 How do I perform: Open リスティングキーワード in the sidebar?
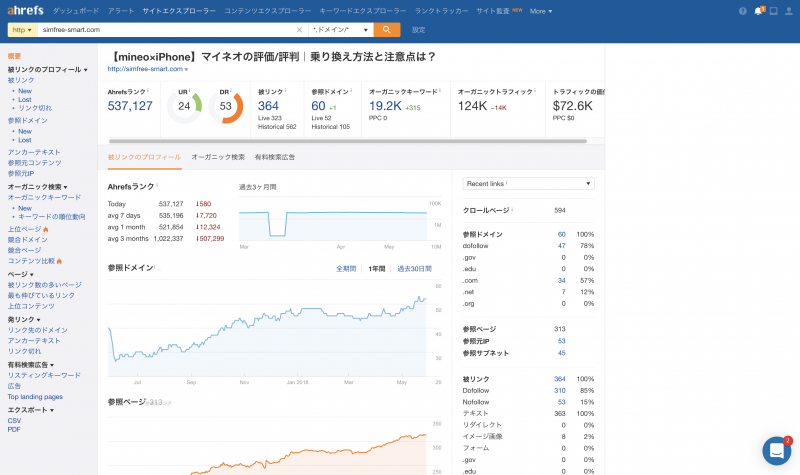click(x=44, y=376)
